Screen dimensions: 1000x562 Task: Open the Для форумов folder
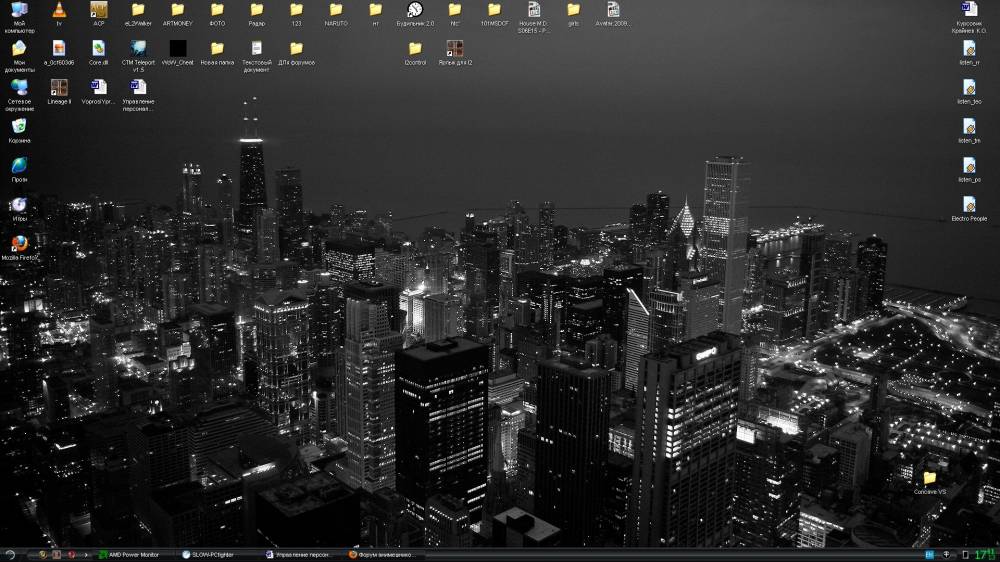pos(296,48)
